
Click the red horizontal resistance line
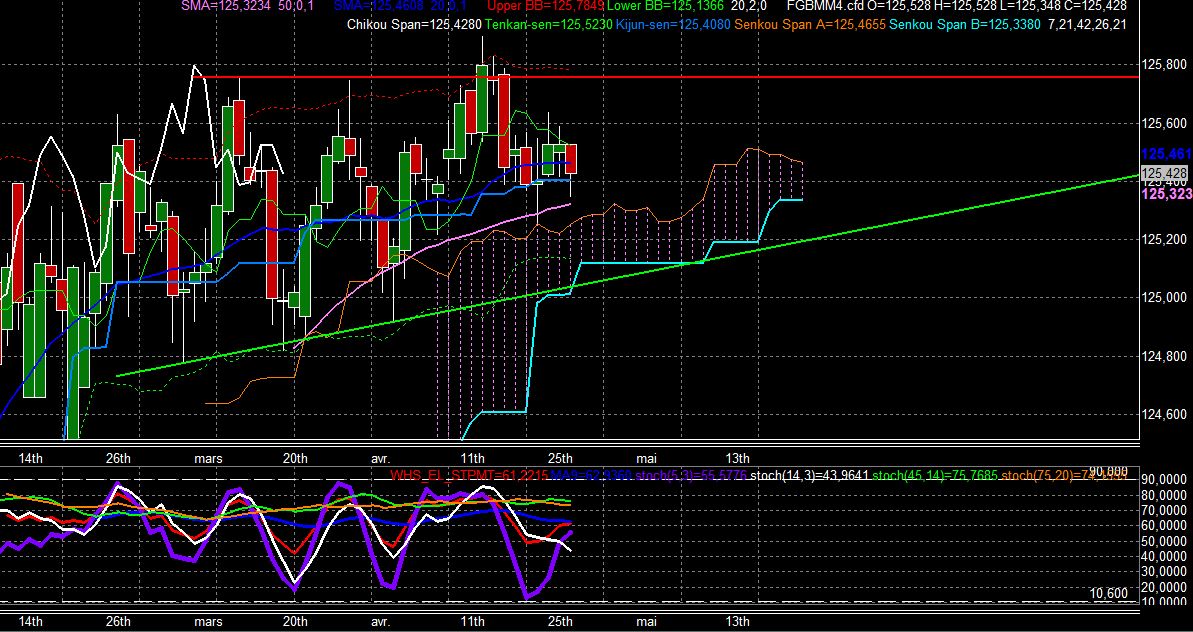[x=666, y=77]
